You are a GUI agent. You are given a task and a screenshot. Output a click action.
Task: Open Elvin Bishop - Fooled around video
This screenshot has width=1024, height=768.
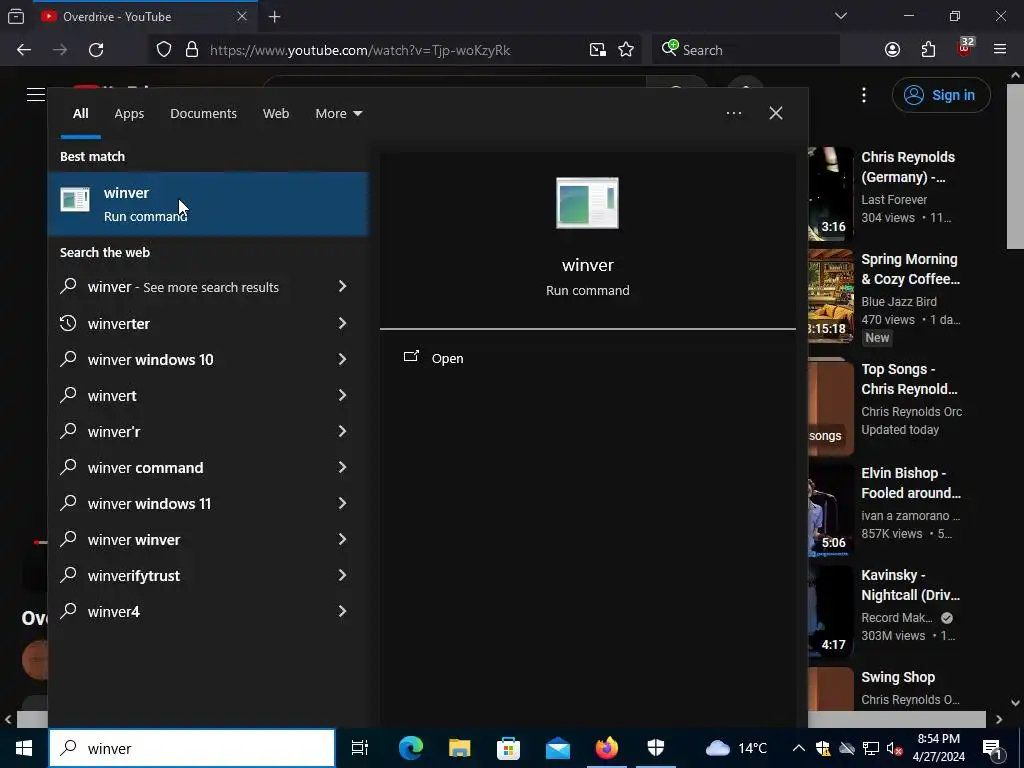coord(910,483)
